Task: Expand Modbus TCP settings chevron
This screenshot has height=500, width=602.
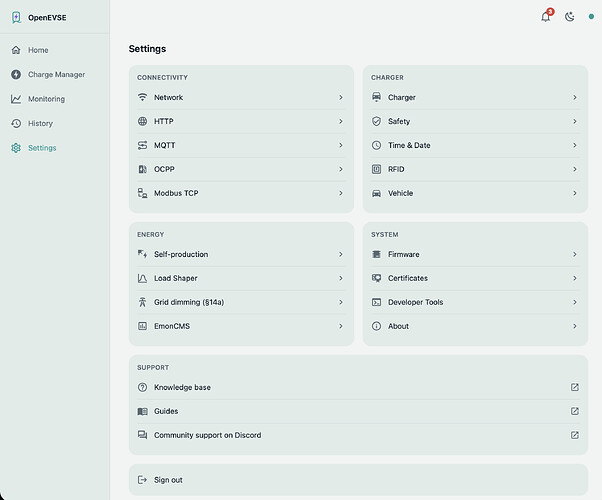Action: [341, 193]
